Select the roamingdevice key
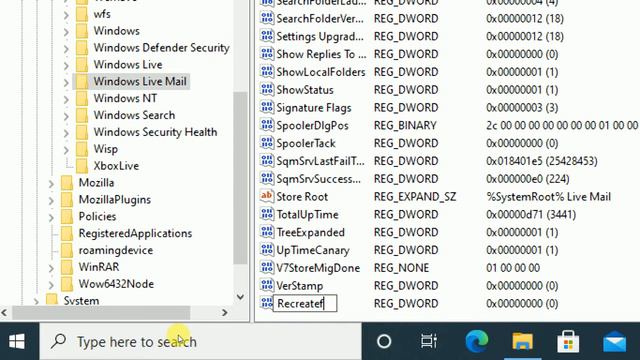This screenshot has width=640, height=360. point(116,250)
